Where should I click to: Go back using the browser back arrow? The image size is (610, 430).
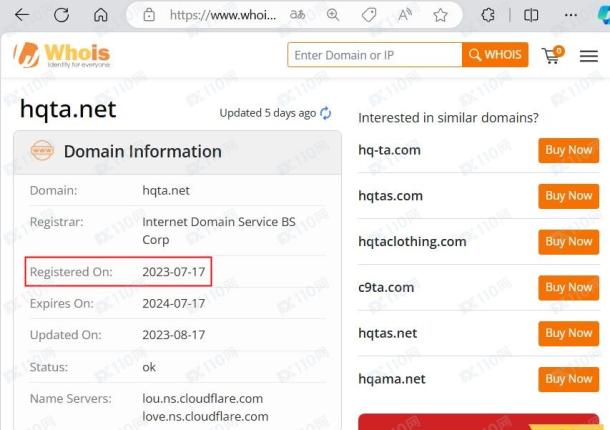click(x=22, y=15)
